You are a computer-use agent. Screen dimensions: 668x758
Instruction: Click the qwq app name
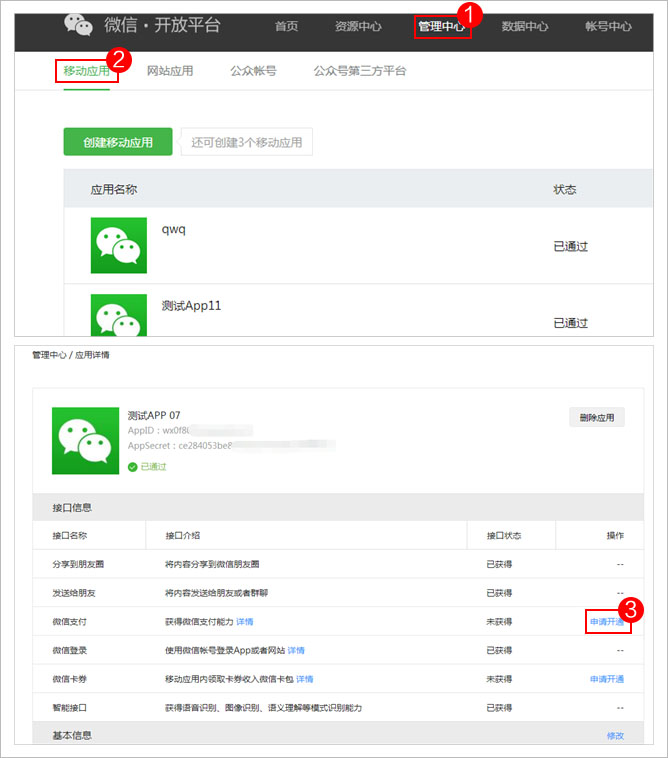174,229
